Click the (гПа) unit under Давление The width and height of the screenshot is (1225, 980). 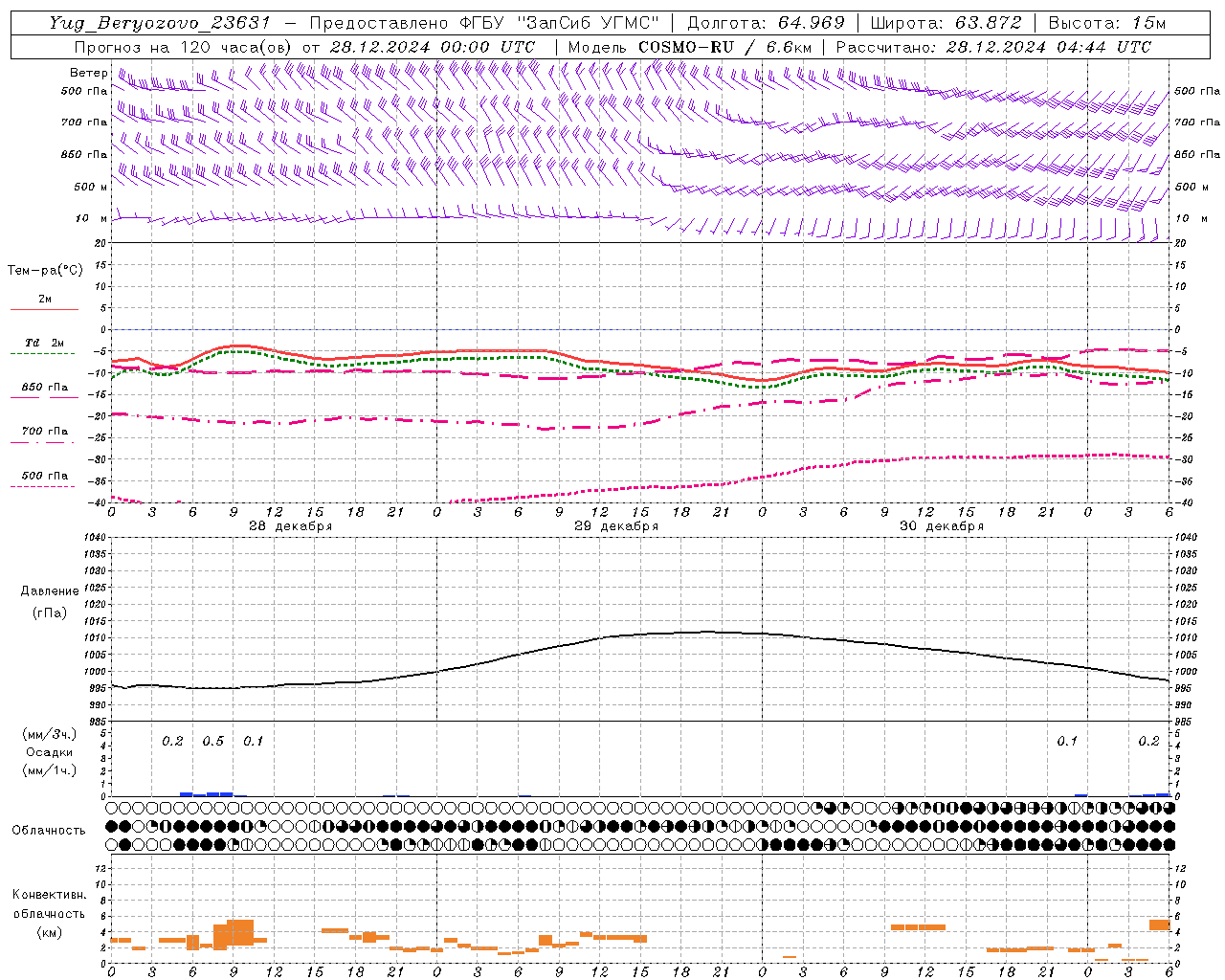click(50, 612)
